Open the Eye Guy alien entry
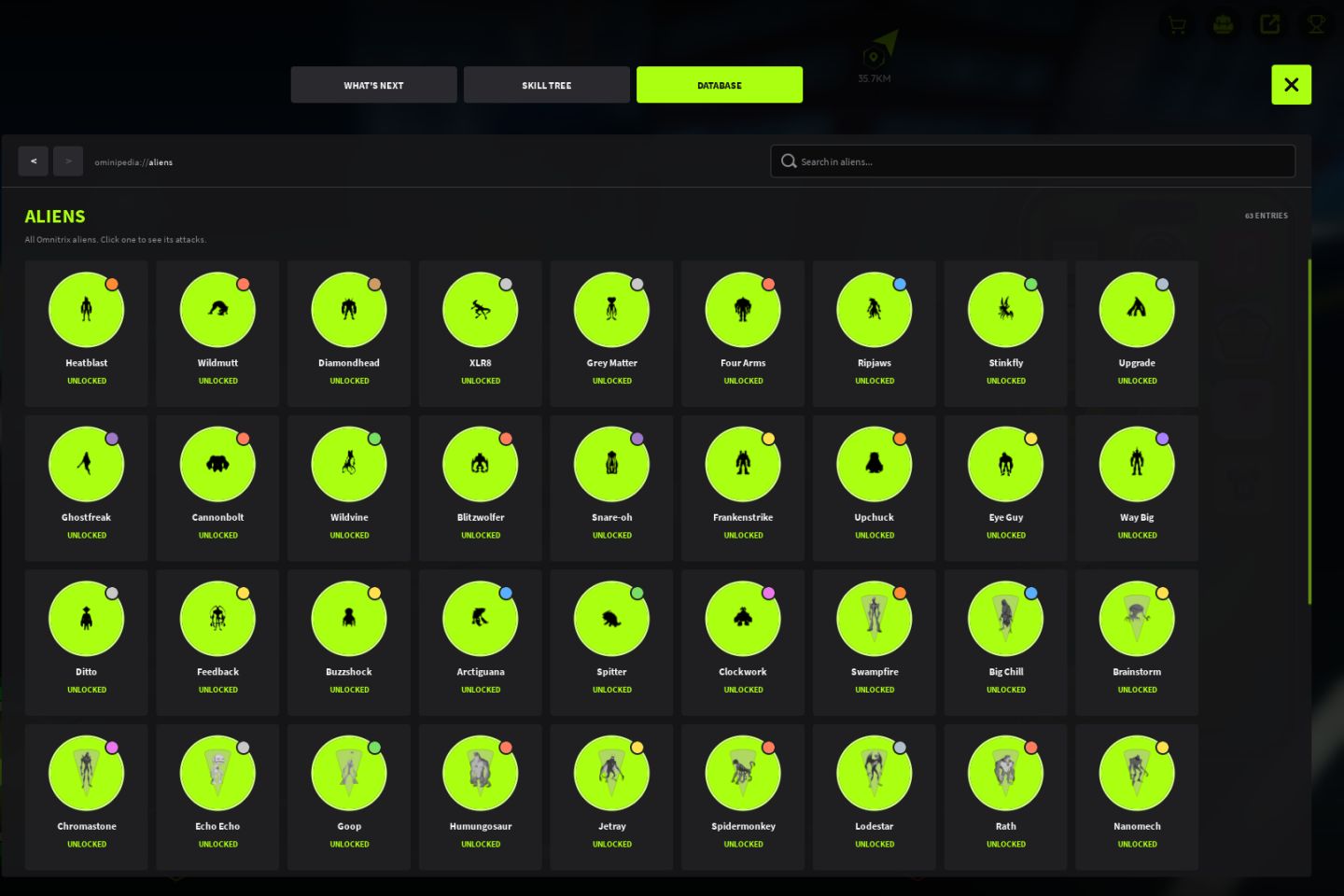The height and width of the screenshot is (896, 1344). 1006,488
